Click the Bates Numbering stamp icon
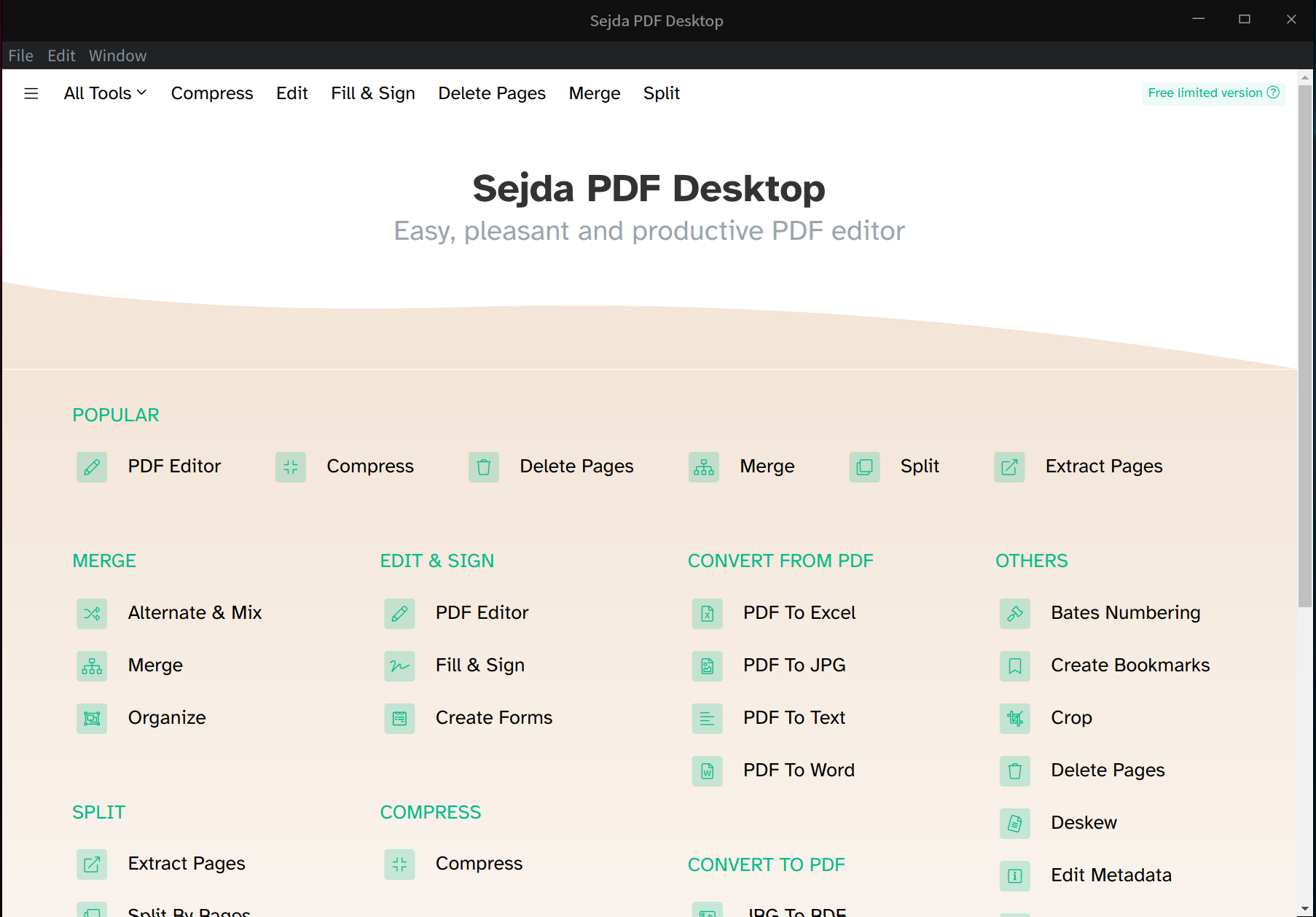The width and height of the screenshot is (1316, 917). [1014, 614]
